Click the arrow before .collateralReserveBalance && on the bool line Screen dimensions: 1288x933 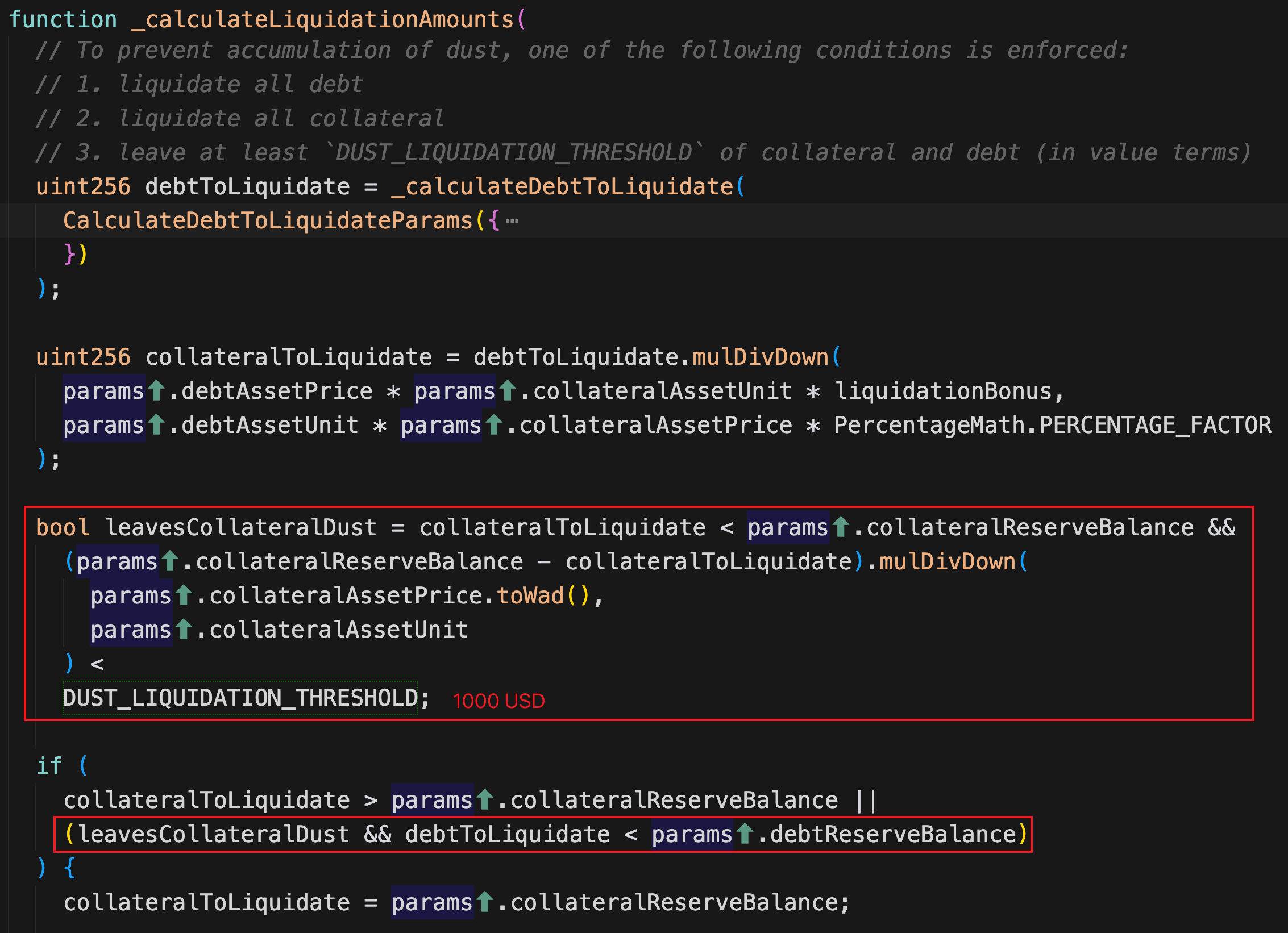point(841,527)
